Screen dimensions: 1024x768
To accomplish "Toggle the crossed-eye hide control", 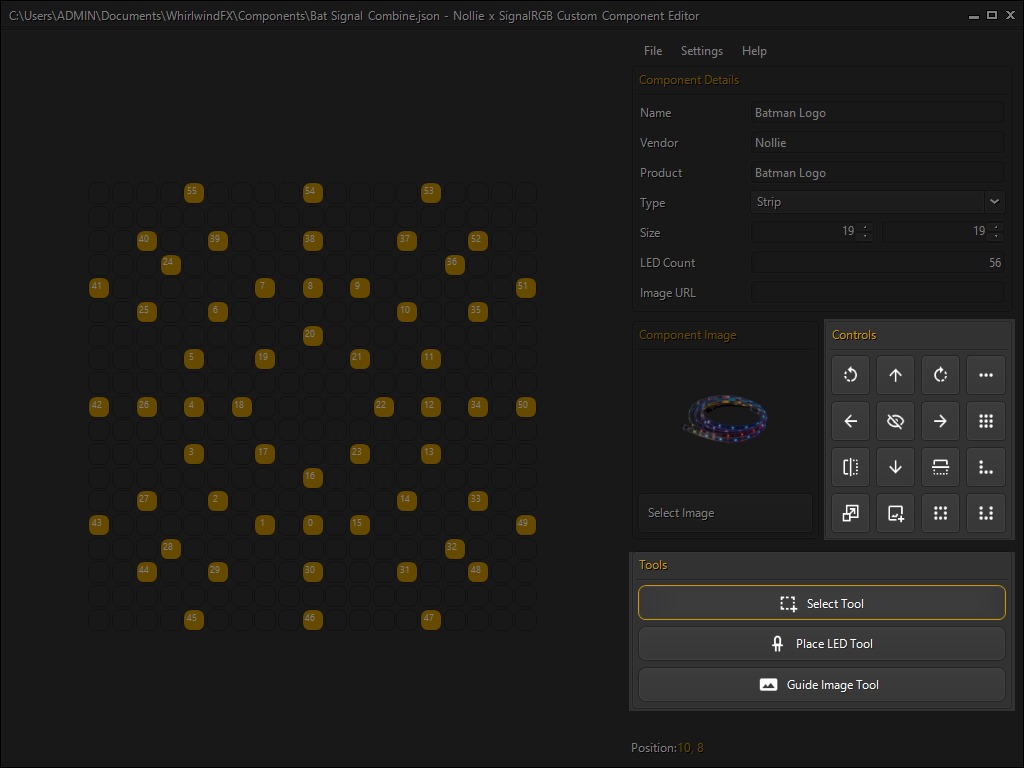I will click(x=895, y=421).
